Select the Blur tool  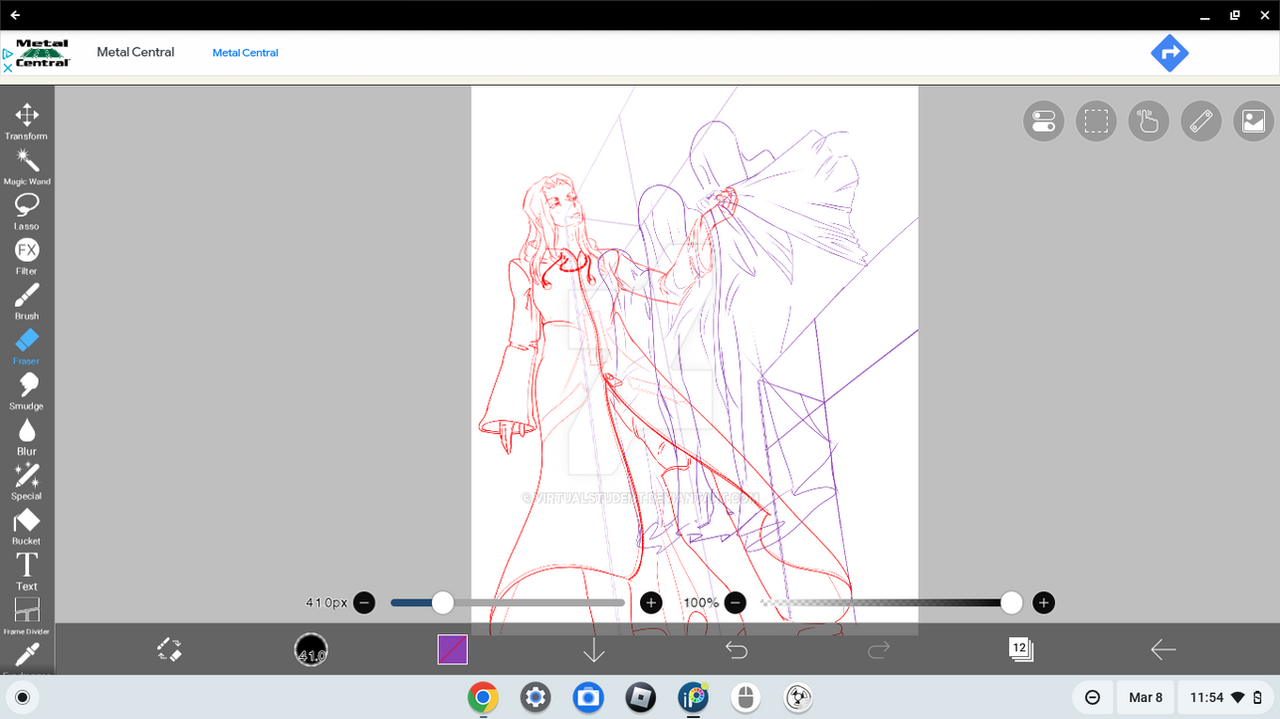point(27,436)
